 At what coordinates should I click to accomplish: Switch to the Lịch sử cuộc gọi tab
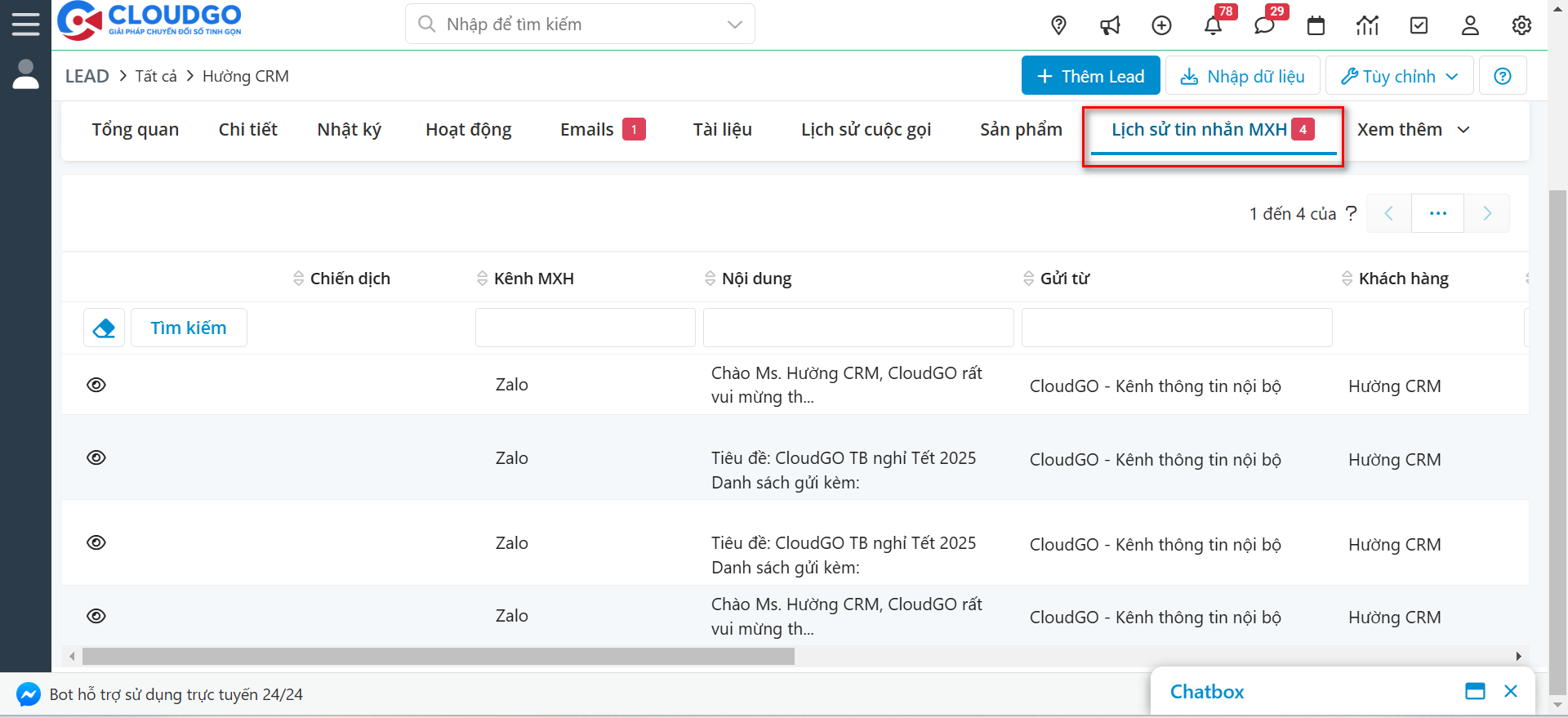(x=866, y=130)
